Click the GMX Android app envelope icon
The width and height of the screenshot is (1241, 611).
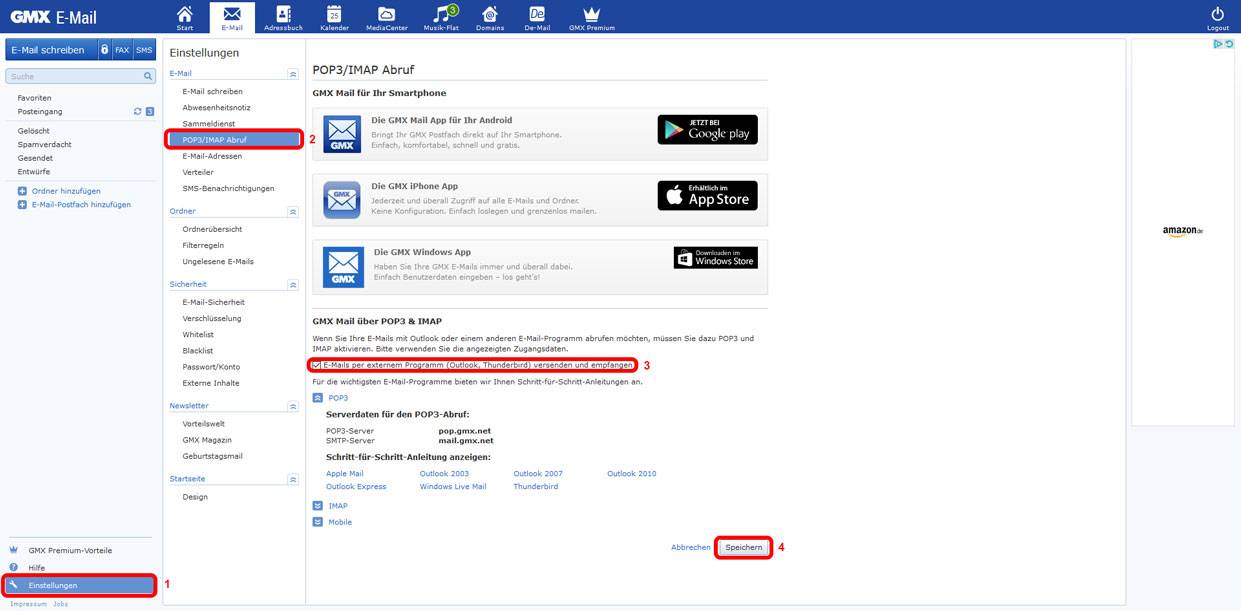pyautogui.click(x=342, y=134)
